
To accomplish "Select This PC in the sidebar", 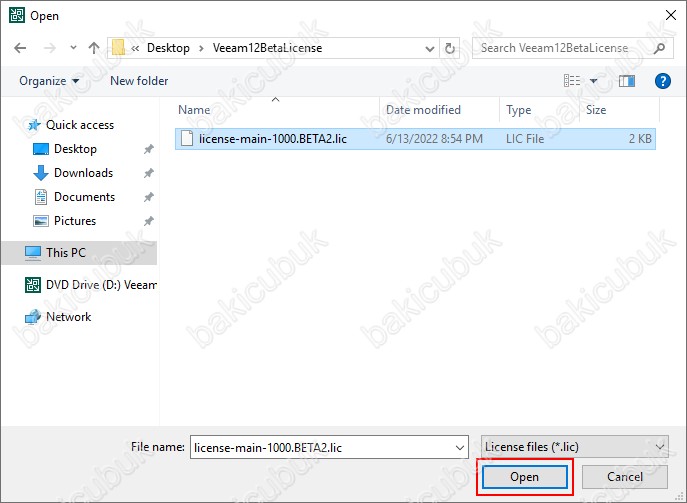I will click(x=79, y=253).
